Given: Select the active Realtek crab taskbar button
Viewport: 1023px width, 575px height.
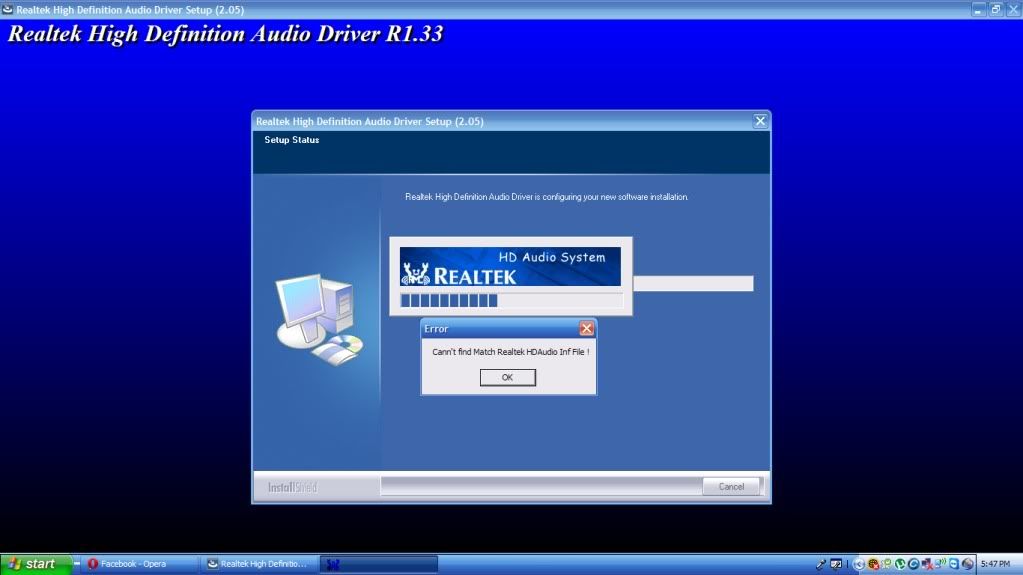Looking at the screenshot, I should click(x=378, y=564).
